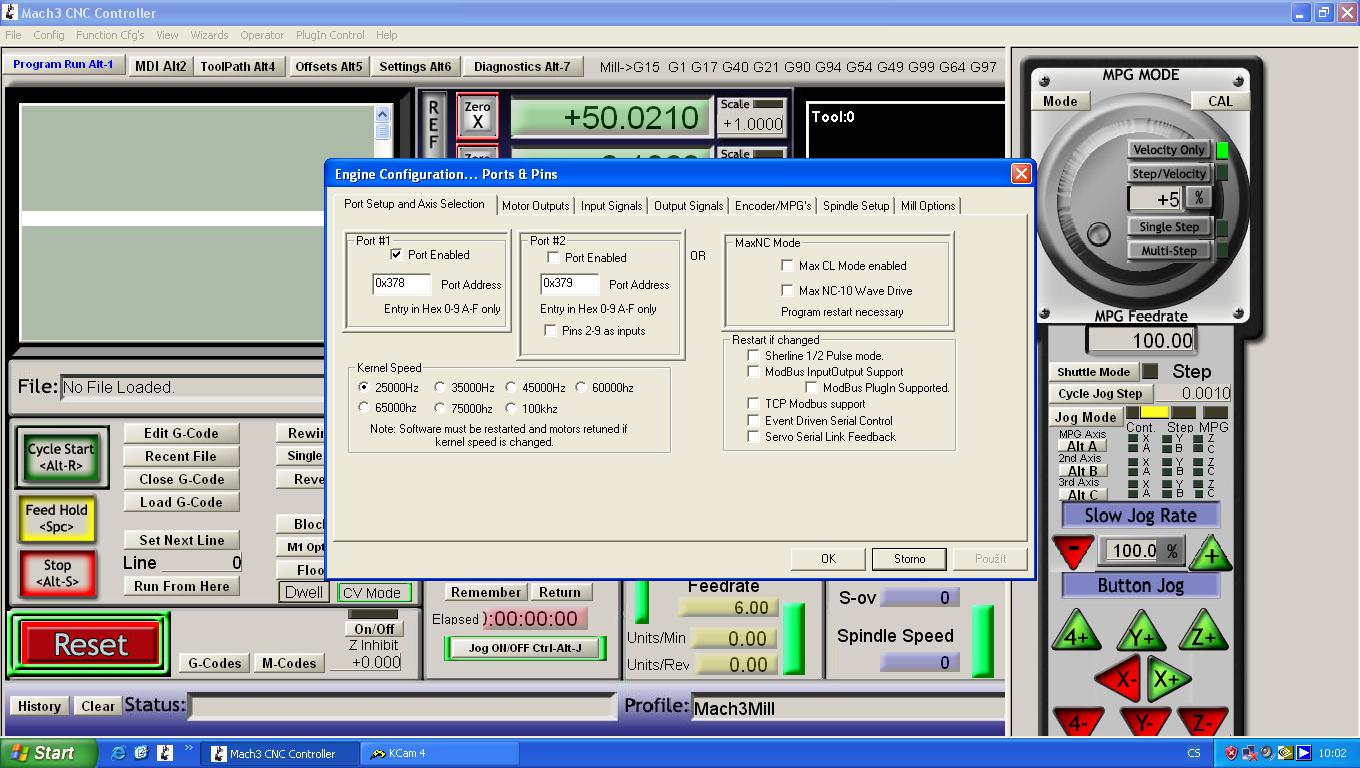The height and width of the screenshot is (768, 1360).
Task: Open the Config menu
Action: point(48,35)
